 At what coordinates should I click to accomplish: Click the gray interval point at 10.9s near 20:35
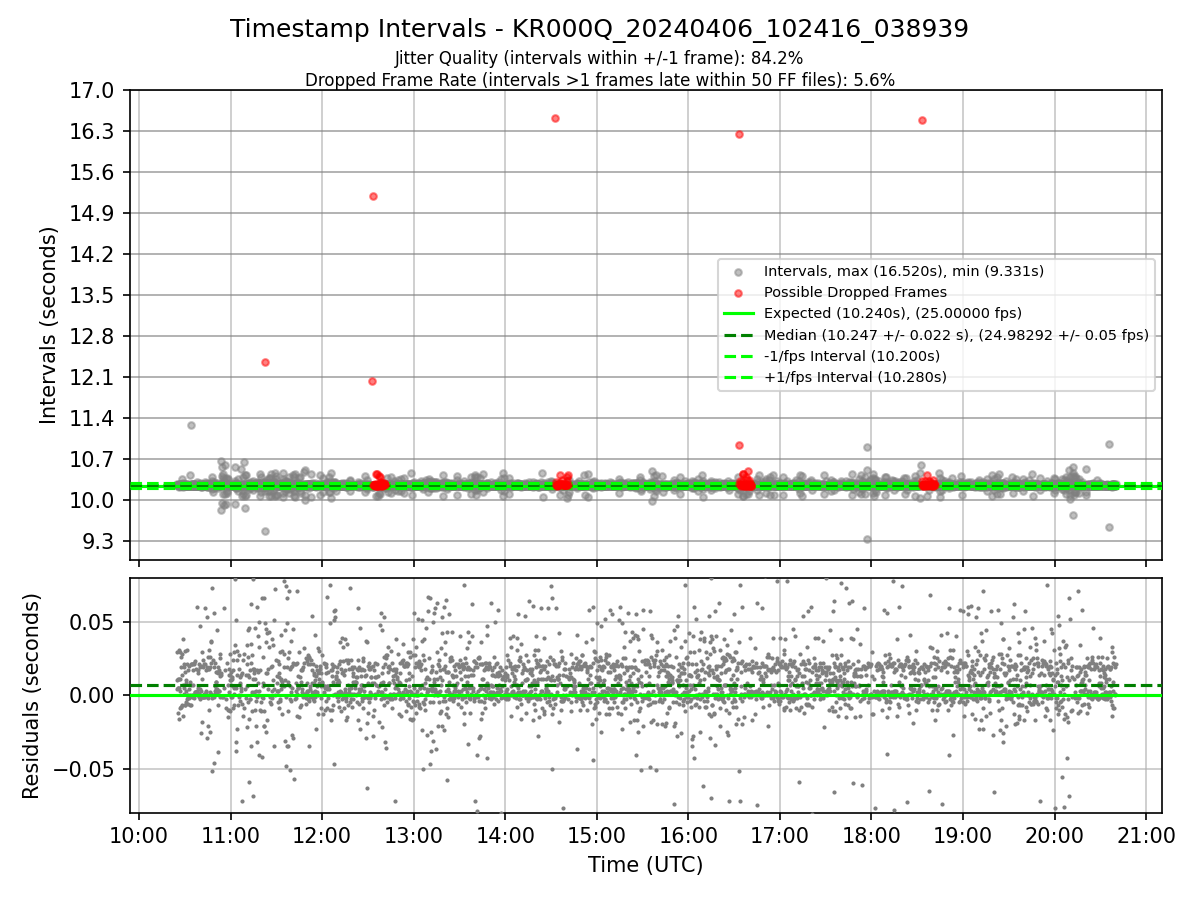pos(1109,444)
